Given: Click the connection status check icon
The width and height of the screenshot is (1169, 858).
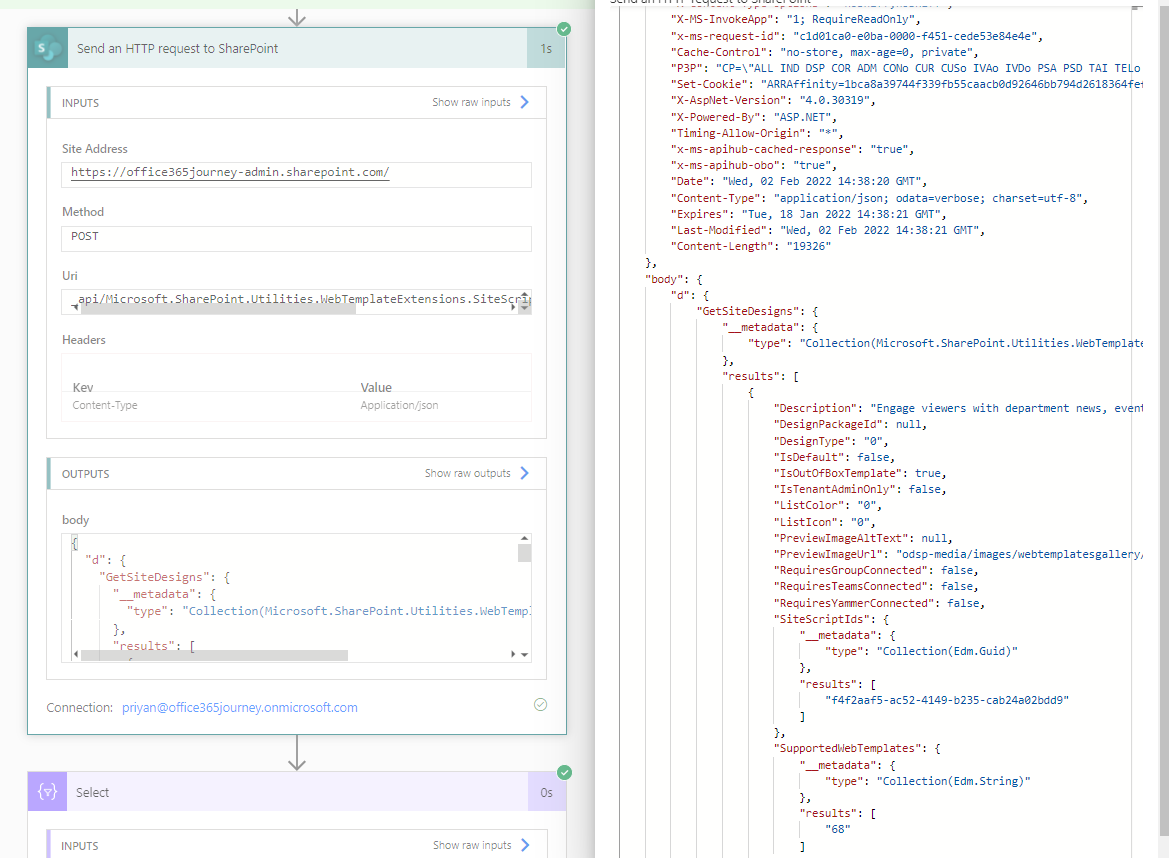Looking at the screenshot, I should pos(541,704).
